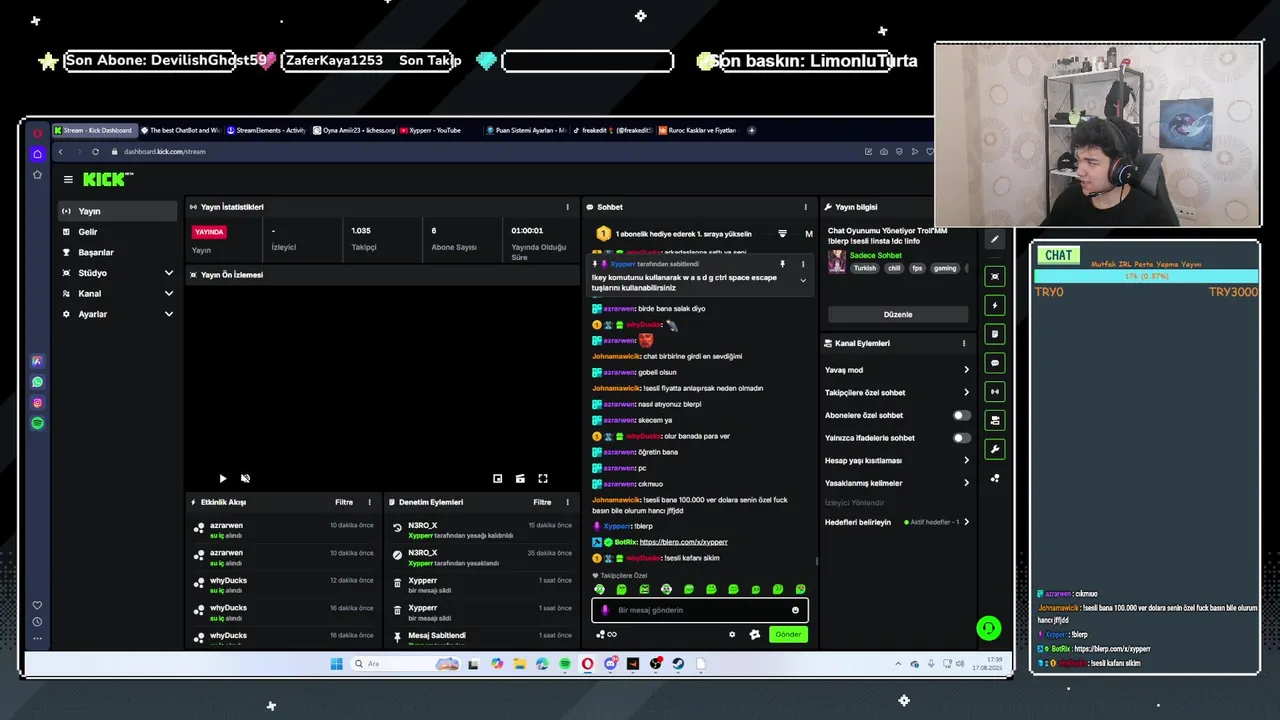Open Windows Start menu
The height and width of the screenshot is (720, 1280).
pyautogui.click(x=336, y=664)
